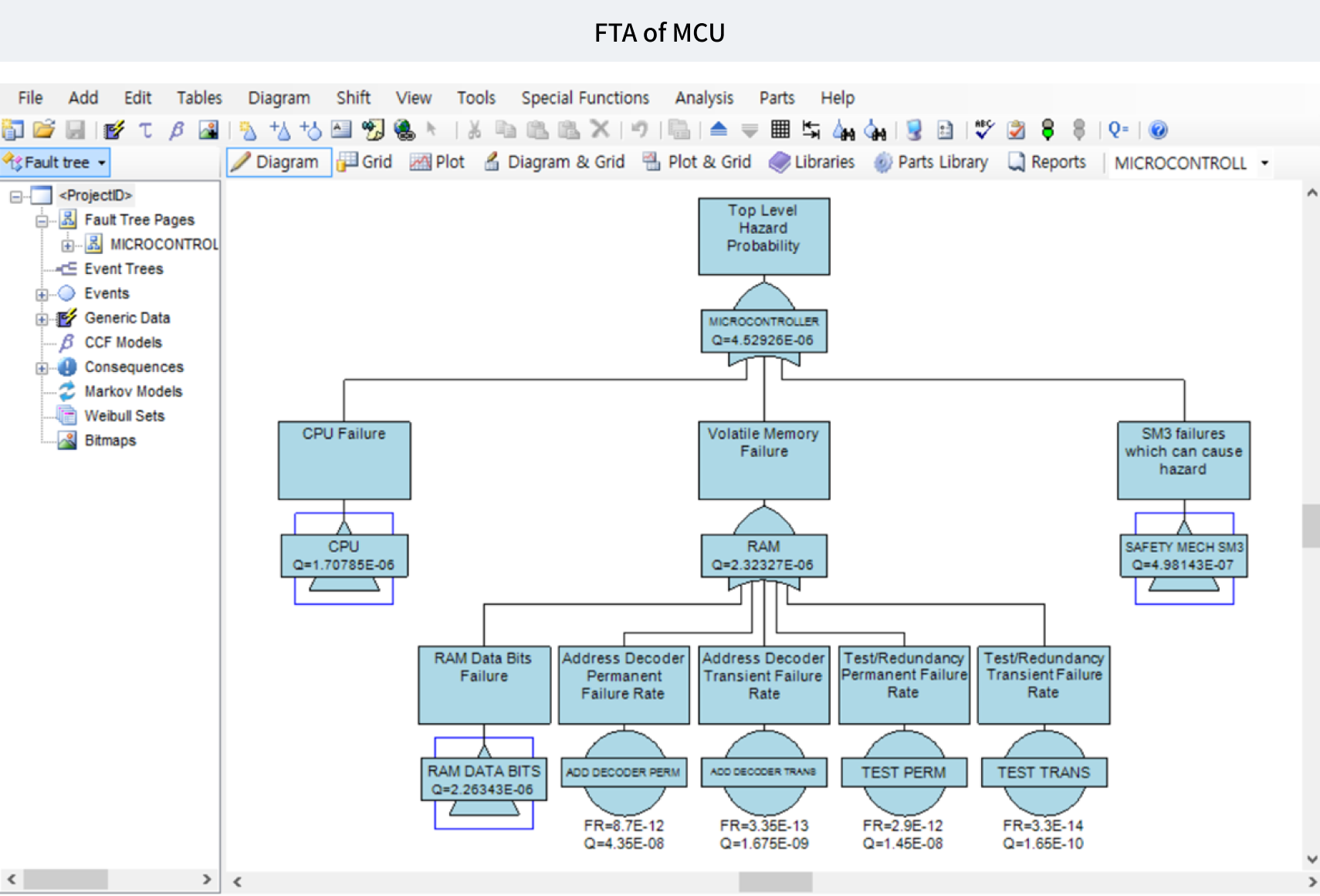Select the RAM gate in the diagram
Viewport: 1320px width, 896px height.
click(x=763, y=555)
